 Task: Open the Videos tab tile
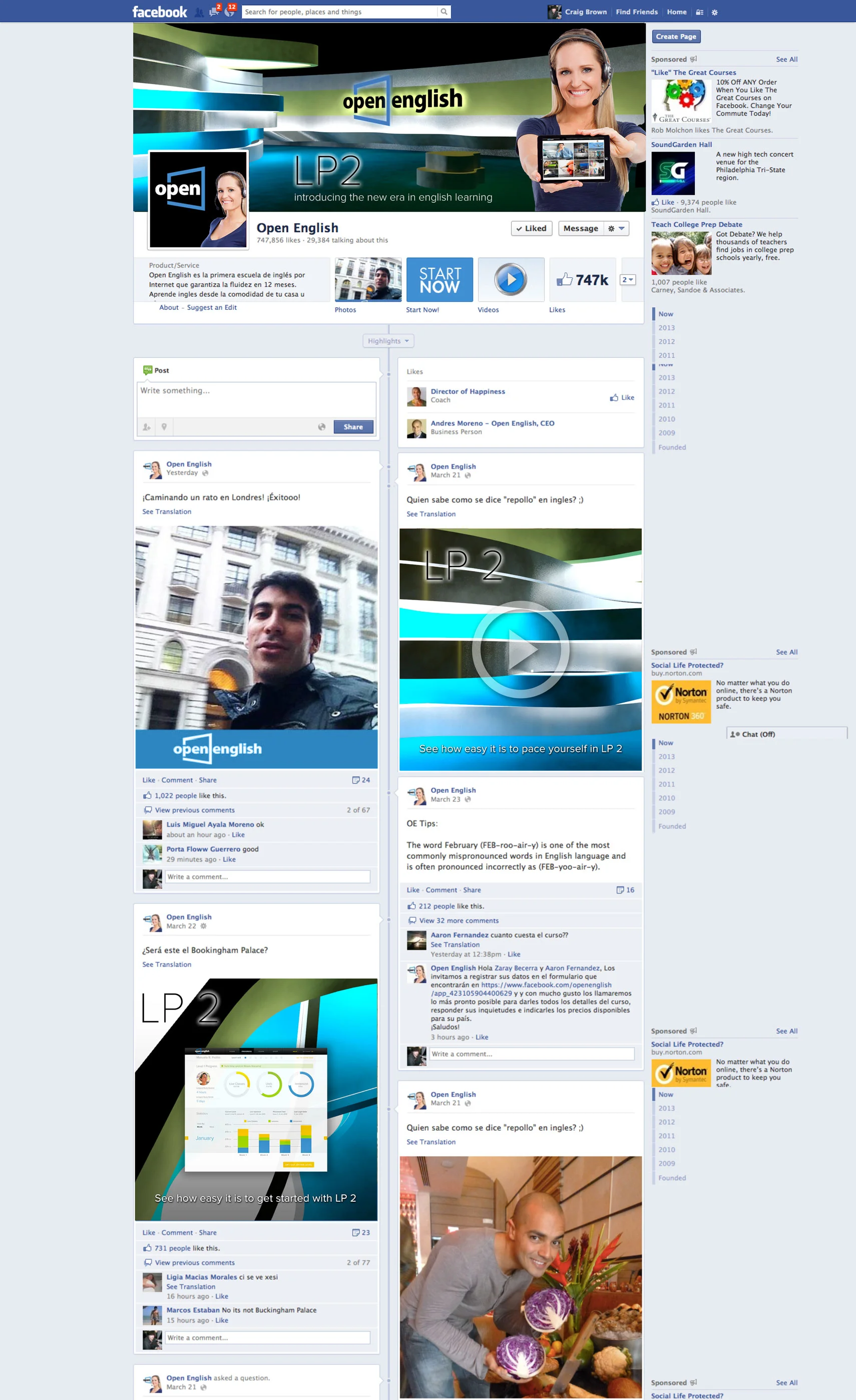point(511,279)
